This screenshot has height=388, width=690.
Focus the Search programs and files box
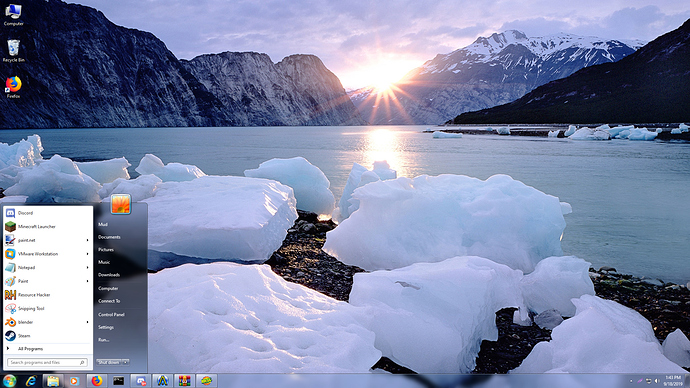[x=47, y=362]
